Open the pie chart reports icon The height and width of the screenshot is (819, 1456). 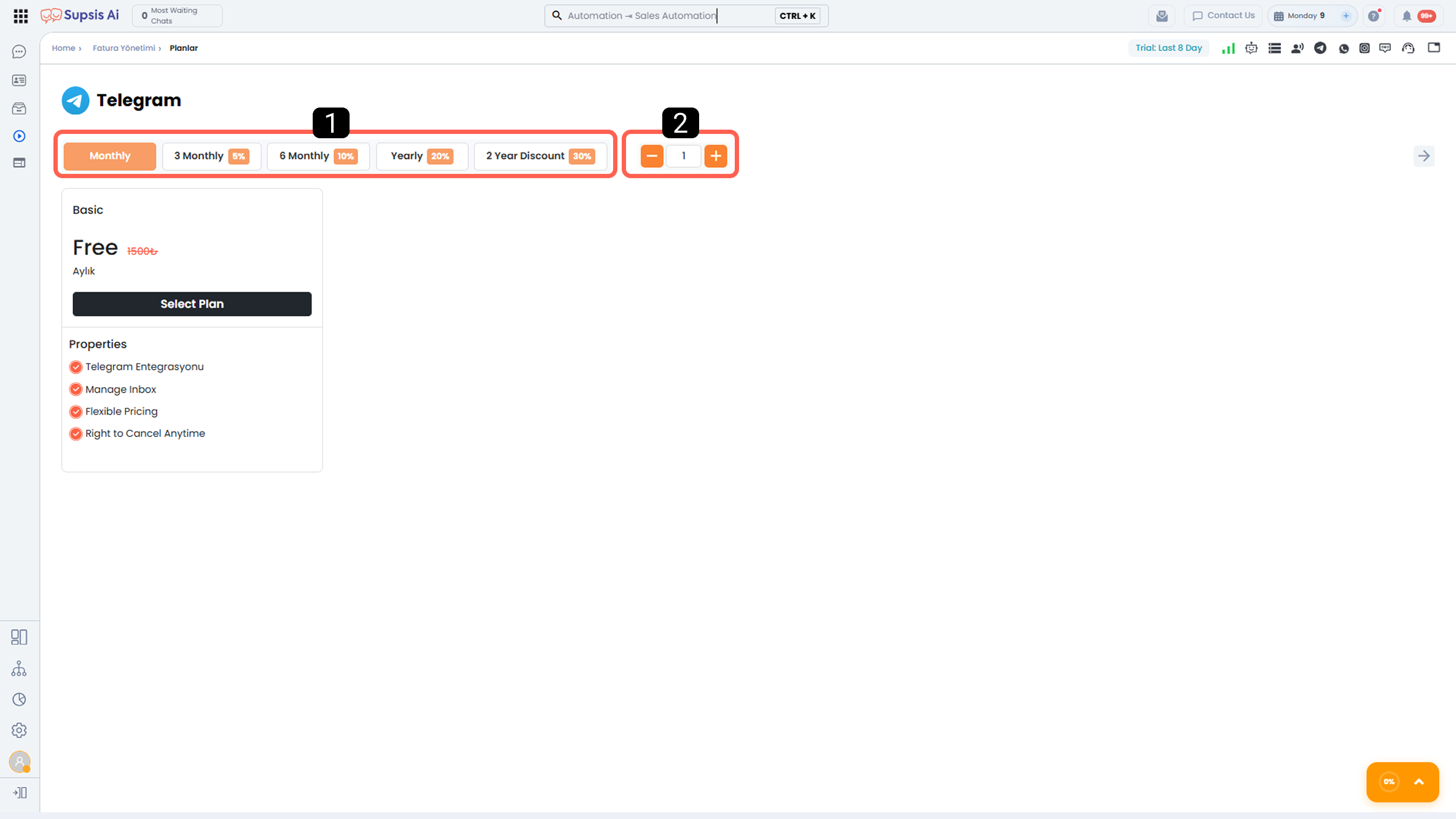tap(19, 699)
